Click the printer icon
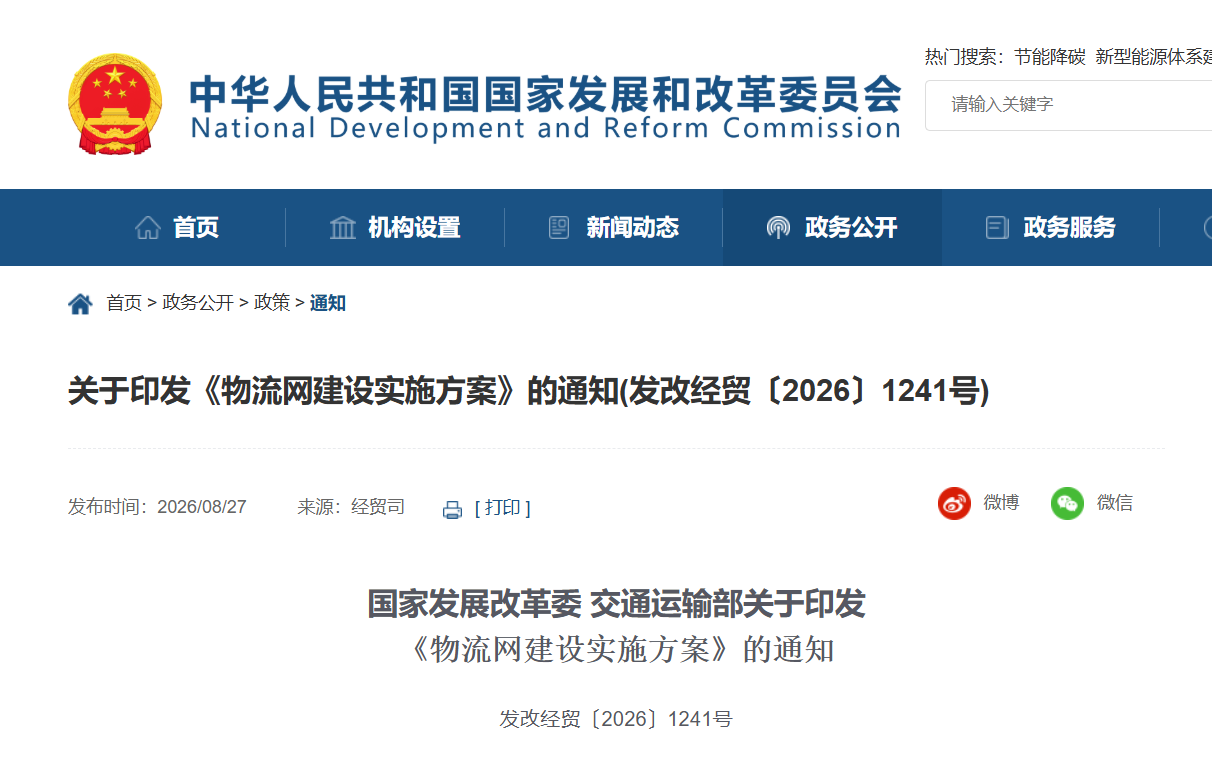Viewport: 1212px width, 769px height. click(x=452, y=509)
